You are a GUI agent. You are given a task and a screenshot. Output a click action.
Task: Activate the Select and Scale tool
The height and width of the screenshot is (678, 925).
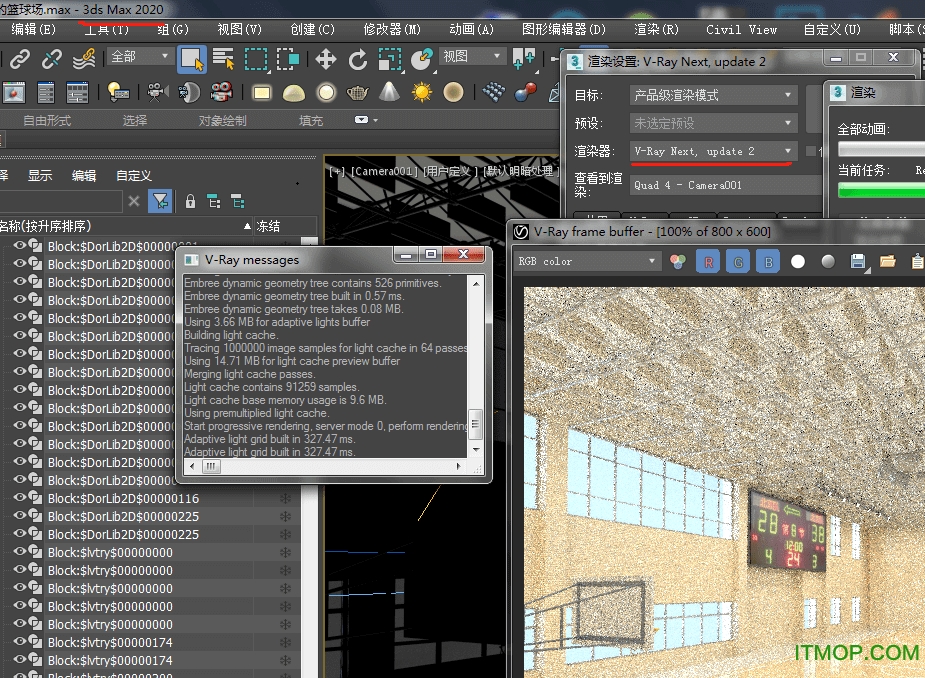point(390,59)
